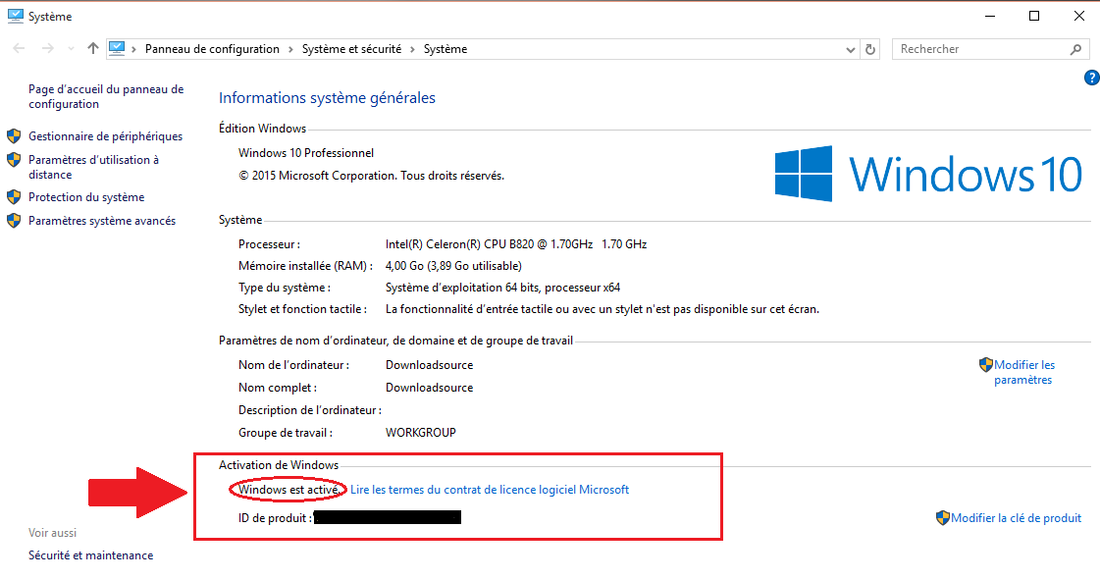The width and height of the screenshot is (1100, 580).
Task: Click Informations système générales heading
Action: pyautogui.click(x=327, y=98)
